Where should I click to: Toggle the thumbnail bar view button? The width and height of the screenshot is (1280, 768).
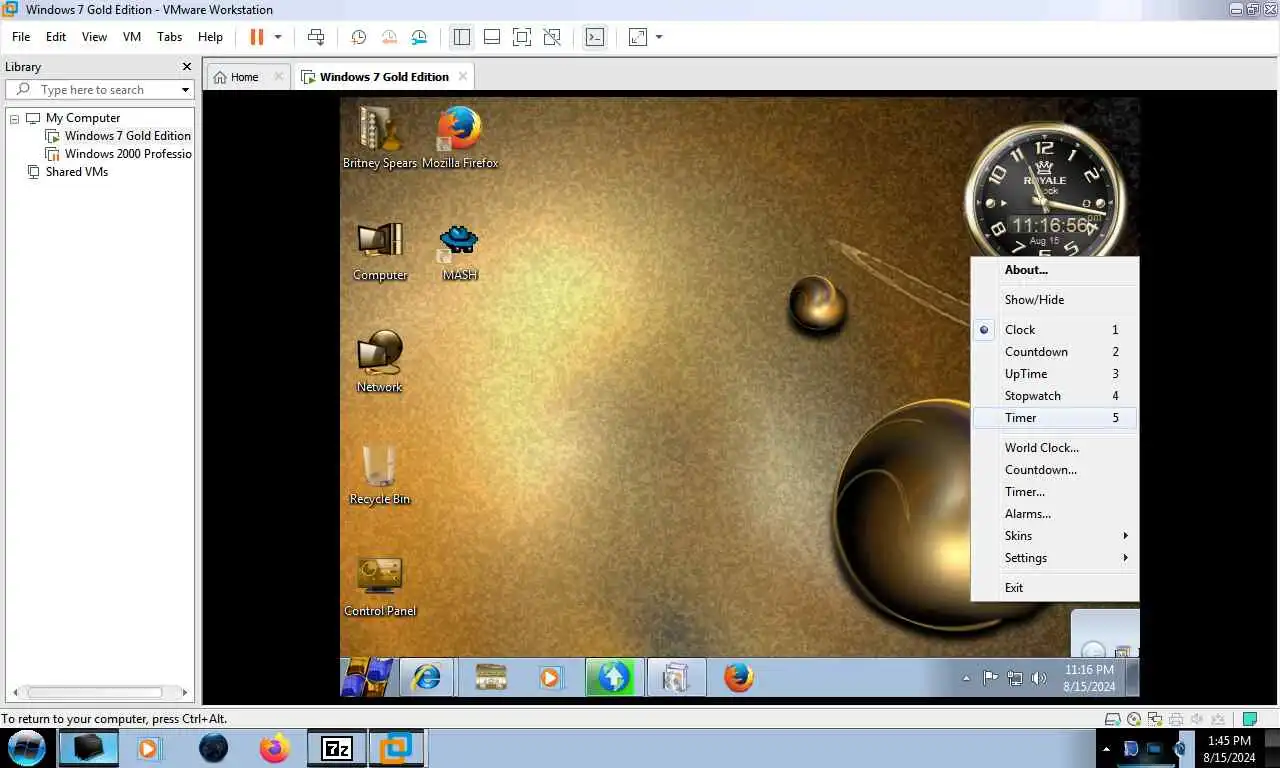coord(492,37)
